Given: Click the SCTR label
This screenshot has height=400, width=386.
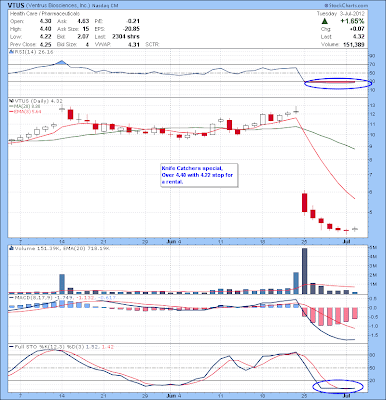Looking at the screenshot, I should coord(152,44).
